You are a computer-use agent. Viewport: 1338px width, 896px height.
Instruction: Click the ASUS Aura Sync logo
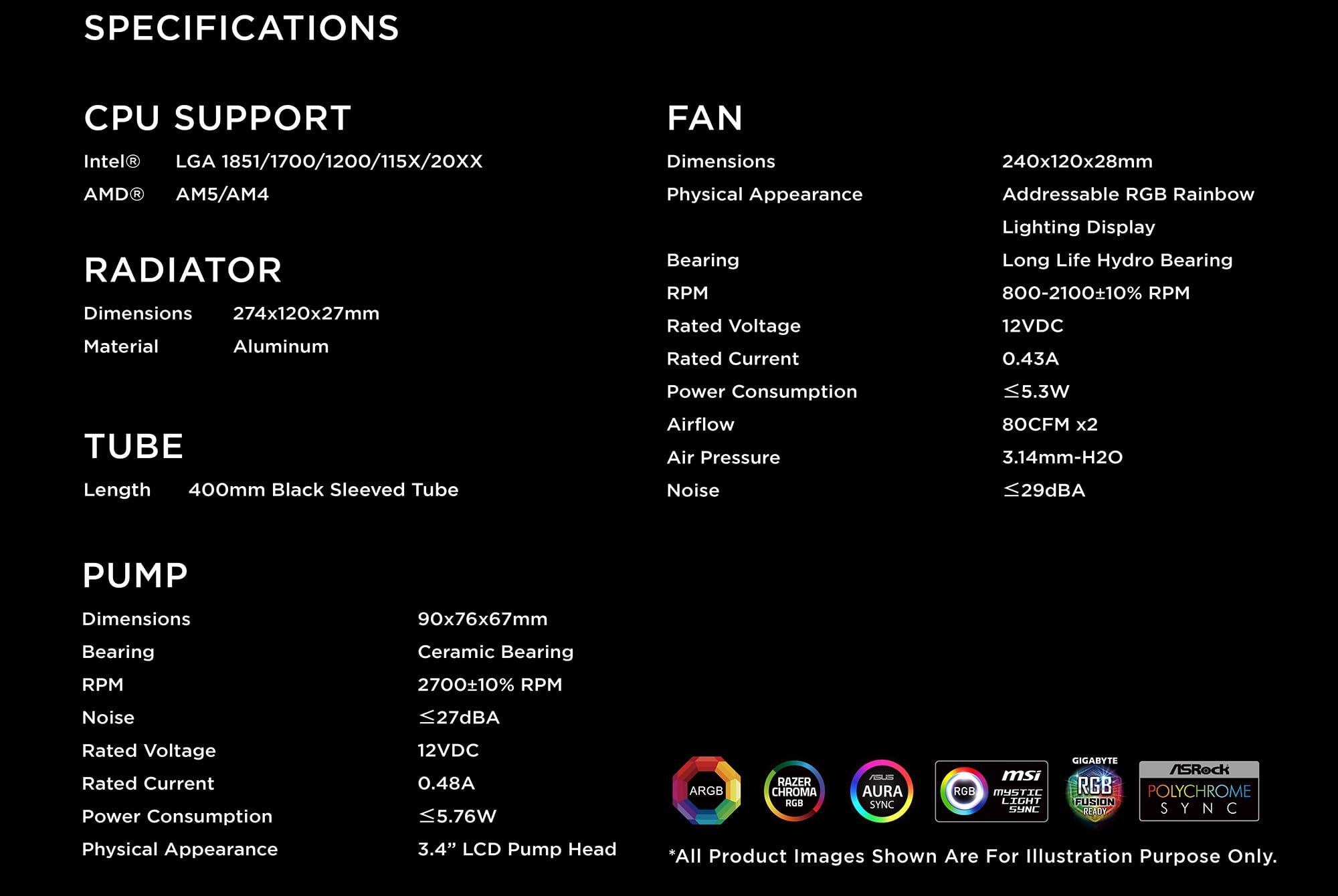[882, 791]
